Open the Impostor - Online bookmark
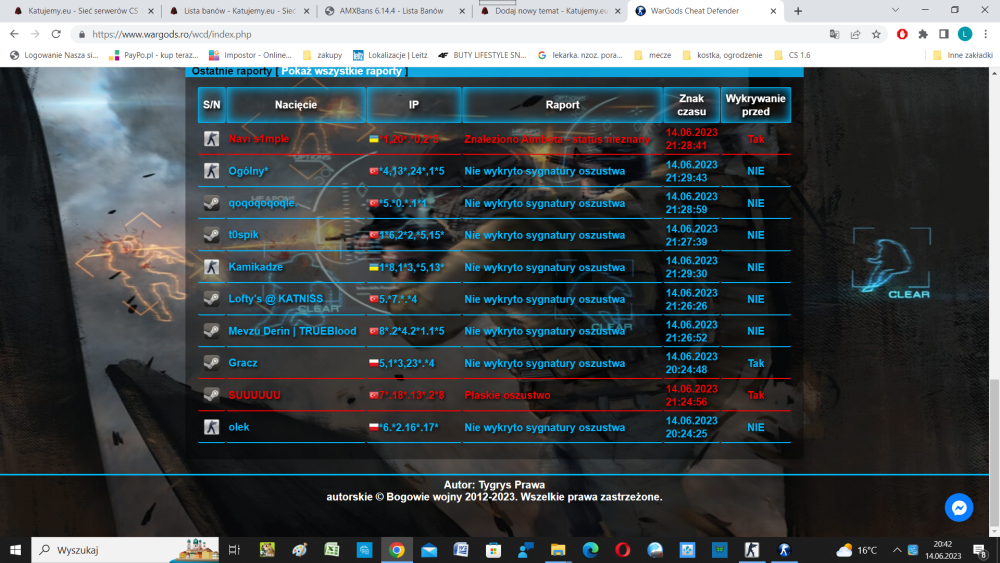Viewport: 1000px width, 563px height. click(x=250, y=55)
